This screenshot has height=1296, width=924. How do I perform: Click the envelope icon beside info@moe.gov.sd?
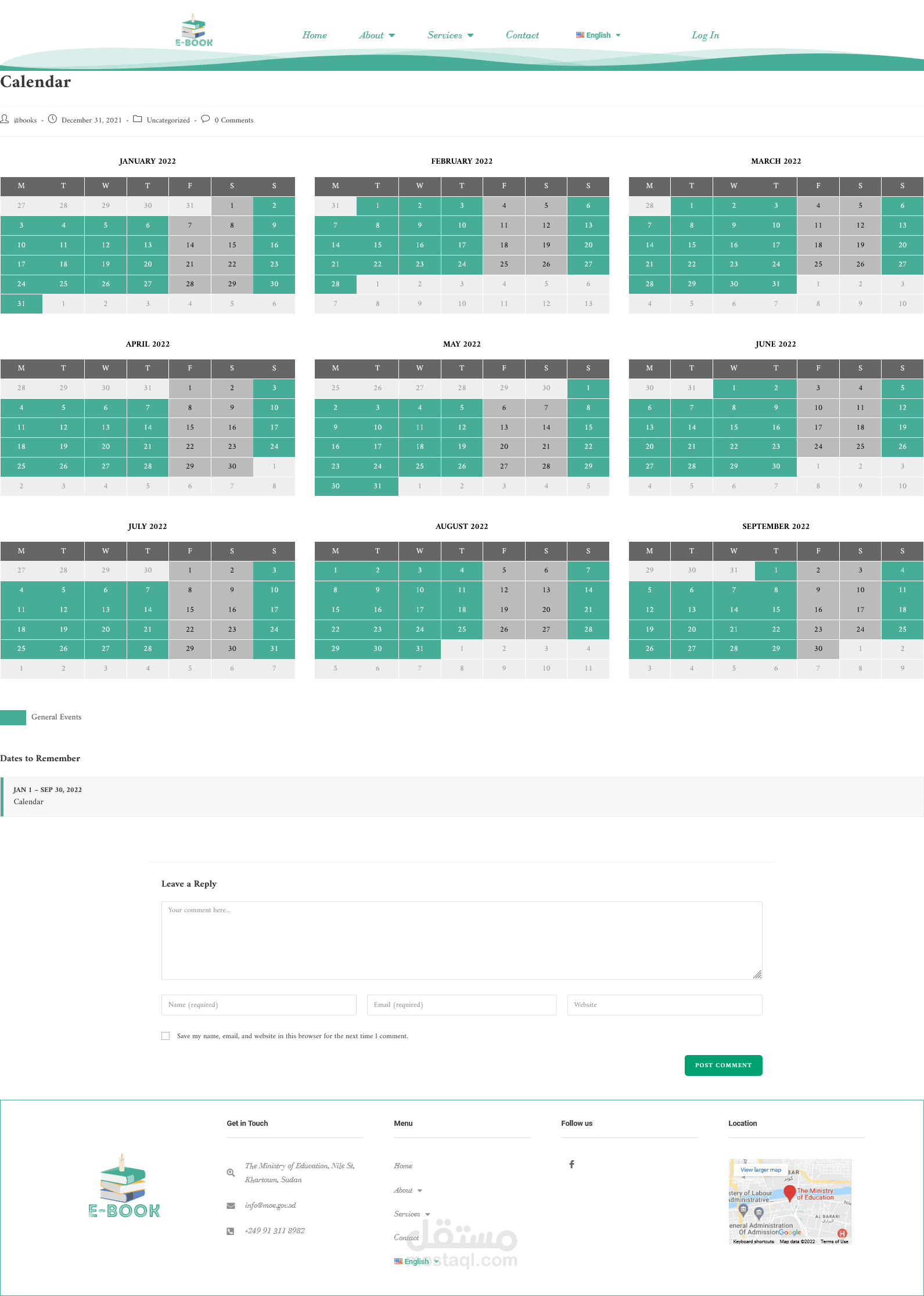coord(231,1206)
